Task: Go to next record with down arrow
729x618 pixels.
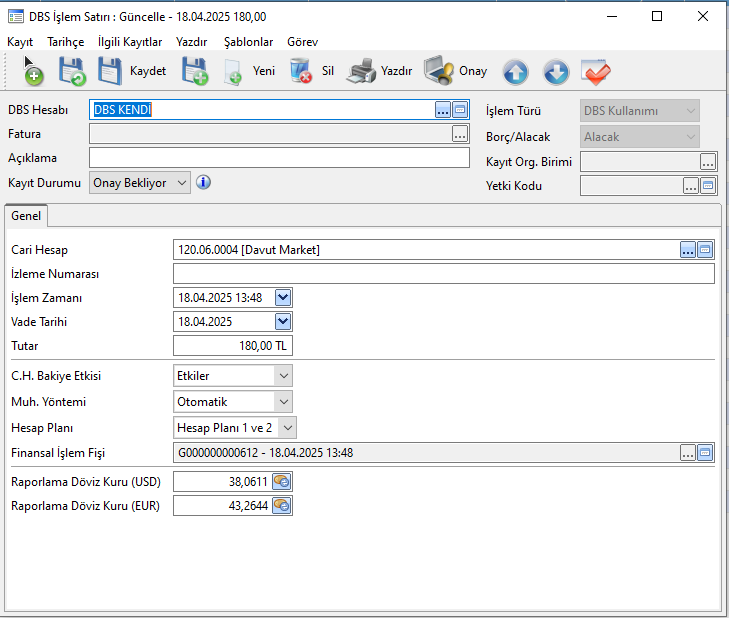Action: click(x=556, y=72)
